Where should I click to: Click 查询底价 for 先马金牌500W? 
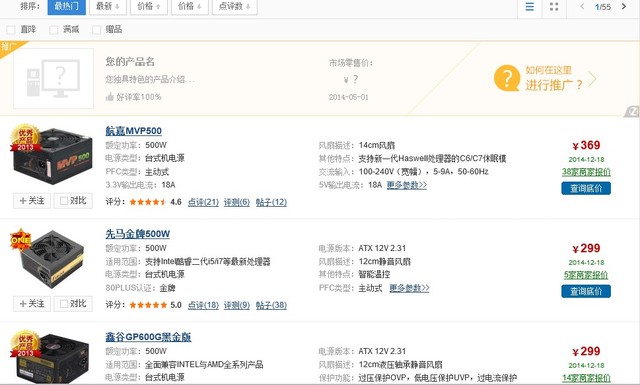point(586,291)
